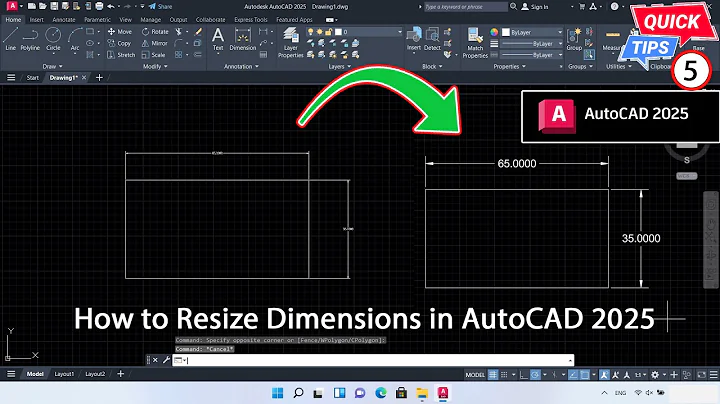Viewport: 720px width, 404px height.
Task: Click the Workspace switching gear icon
Action: click(655, 375)
